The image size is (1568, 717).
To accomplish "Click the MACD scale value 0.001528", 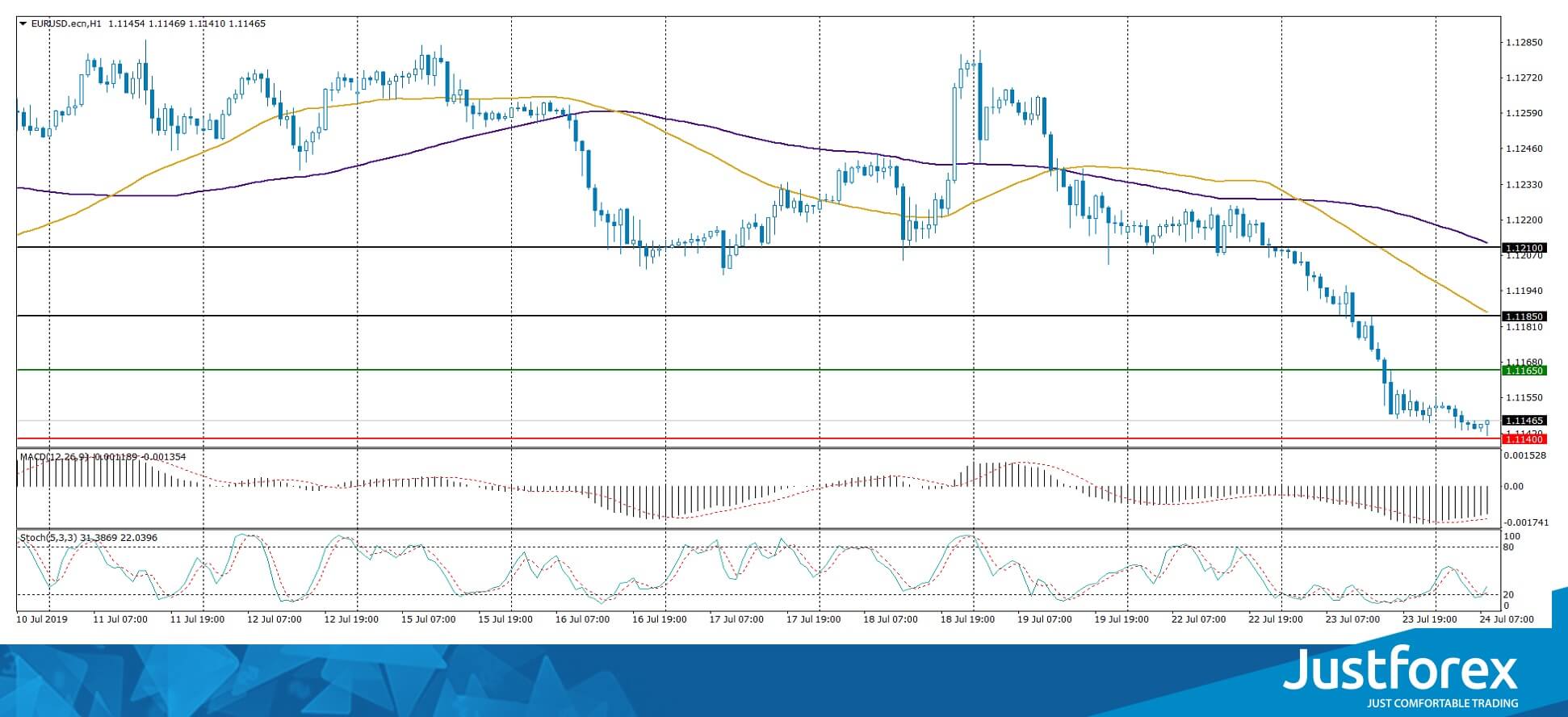I will pos(1524,456).
